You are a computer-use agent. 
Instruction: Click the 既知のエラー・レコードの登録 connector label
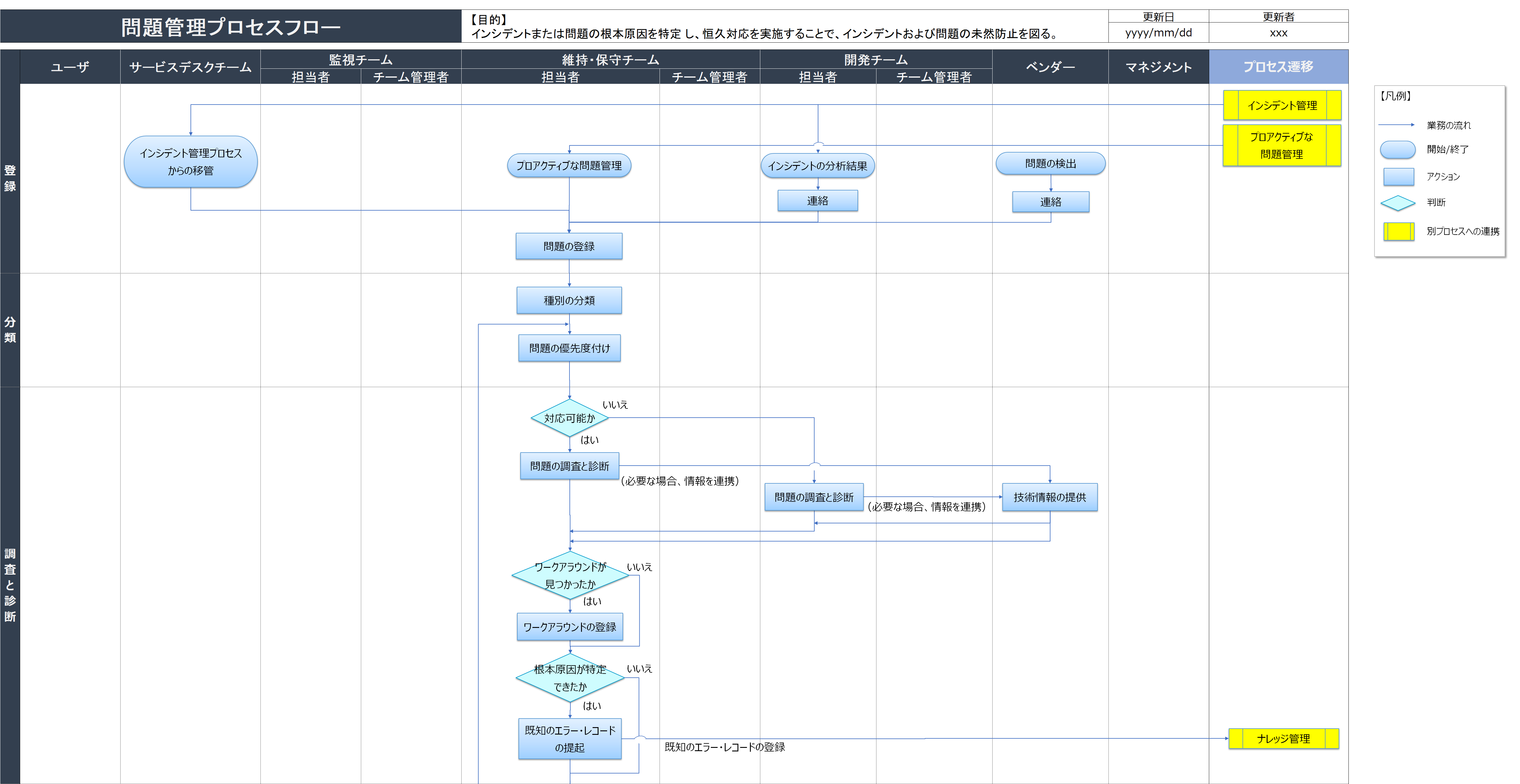725,747
